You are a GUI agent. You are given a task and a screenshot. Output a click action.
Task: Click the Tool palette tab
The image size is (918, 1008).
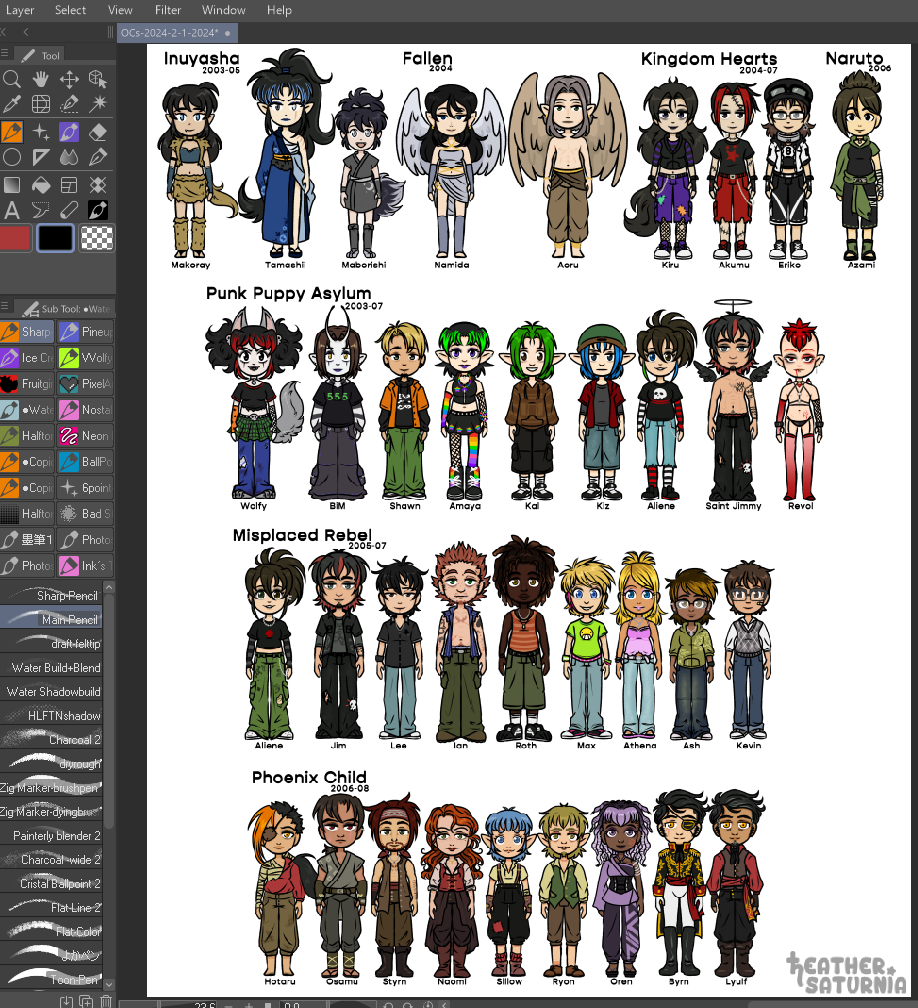pyautogui.click(x=40, y=55)
